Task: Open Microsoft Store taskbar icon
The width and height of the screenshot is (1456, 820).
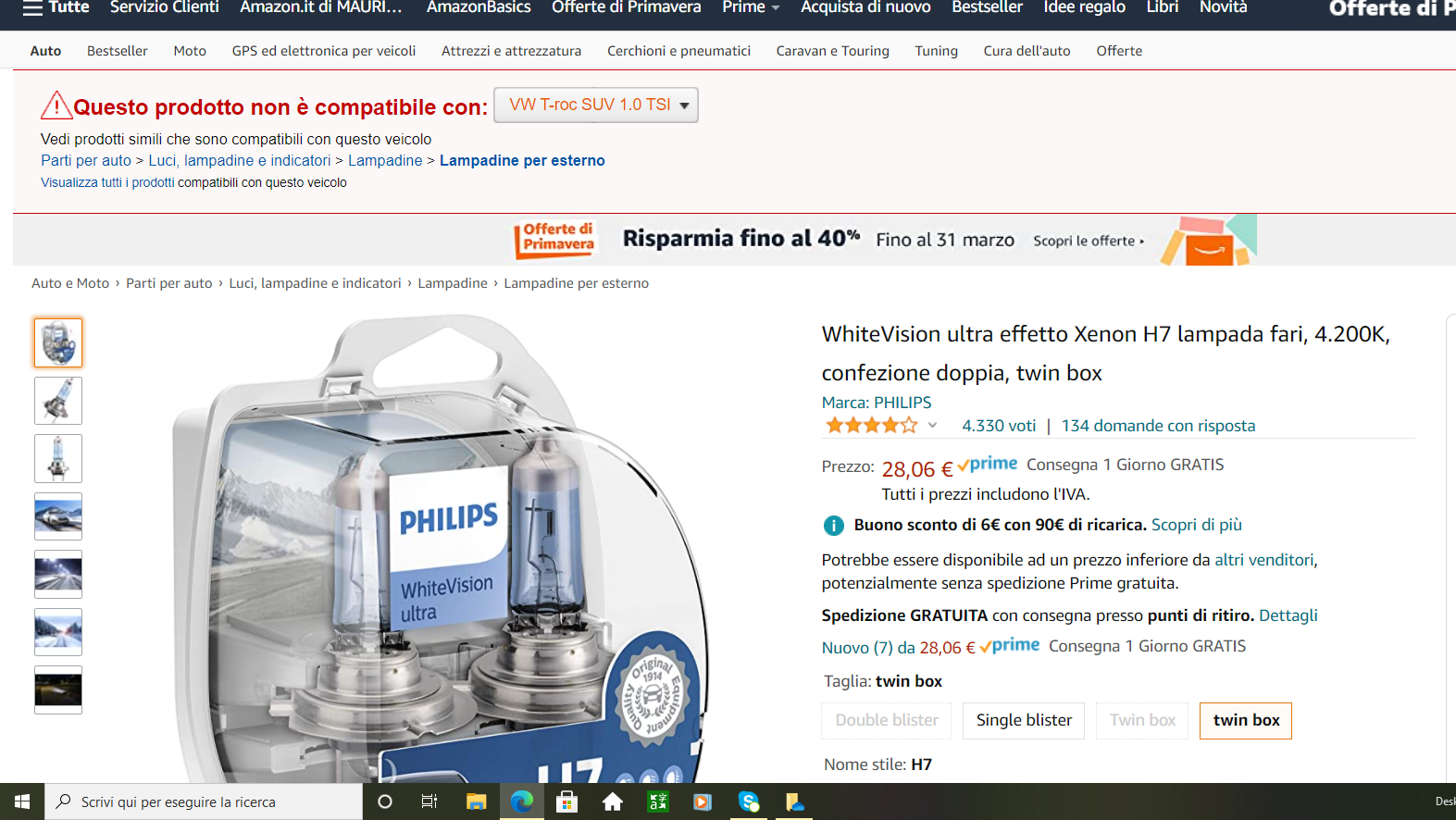Action: pyautogui.click(x=567, y=801)
